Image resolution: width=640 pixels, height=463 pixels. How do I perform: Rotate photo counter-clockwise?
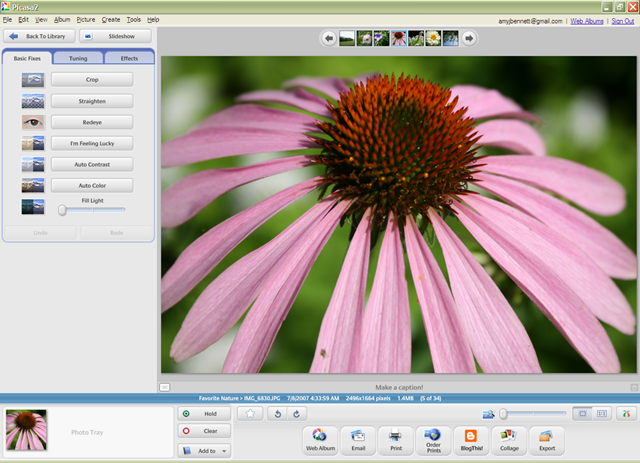[279, 413]
